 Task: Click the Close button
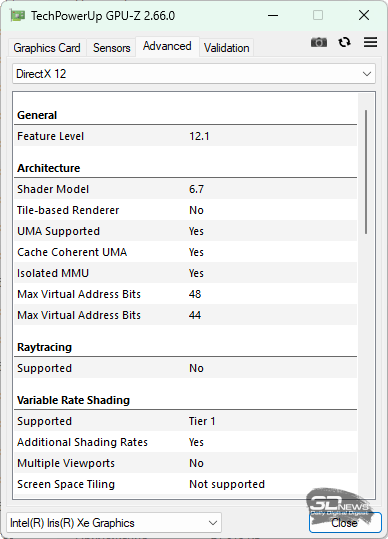tap(345, 523)
